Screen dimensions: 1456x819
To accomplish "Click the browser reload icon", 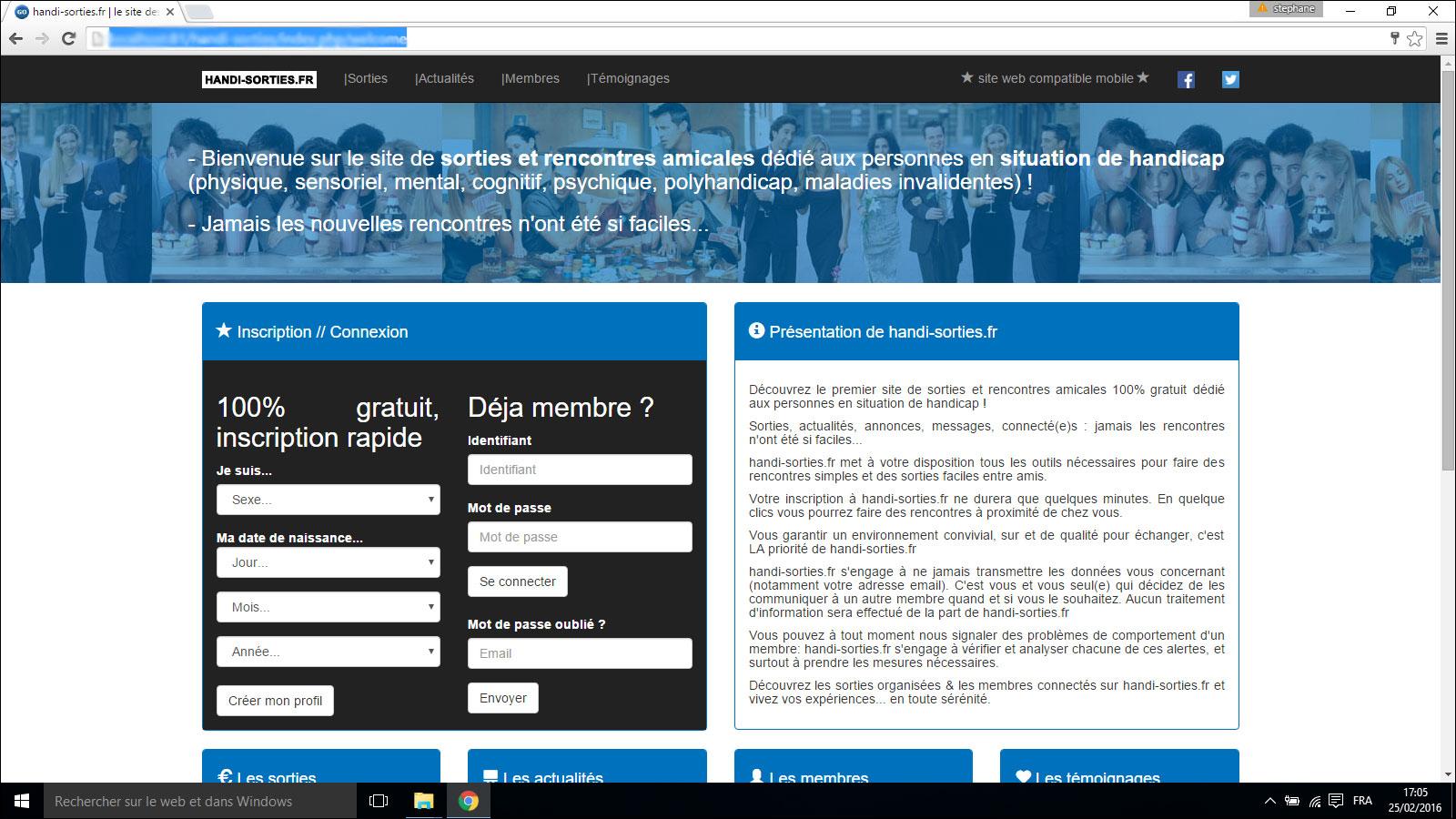I will (68, 38).
